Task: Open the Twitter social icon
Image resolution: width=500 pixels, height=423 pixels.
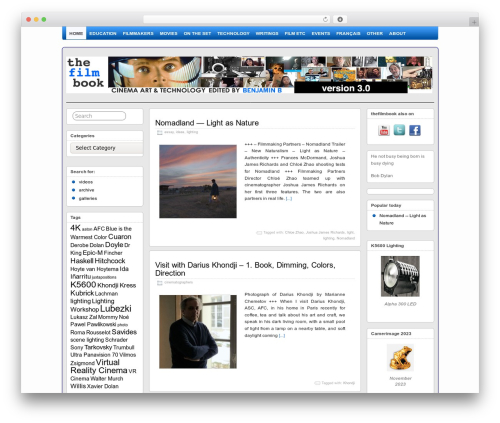Action: pyautogui.click(x=399, y=130)
